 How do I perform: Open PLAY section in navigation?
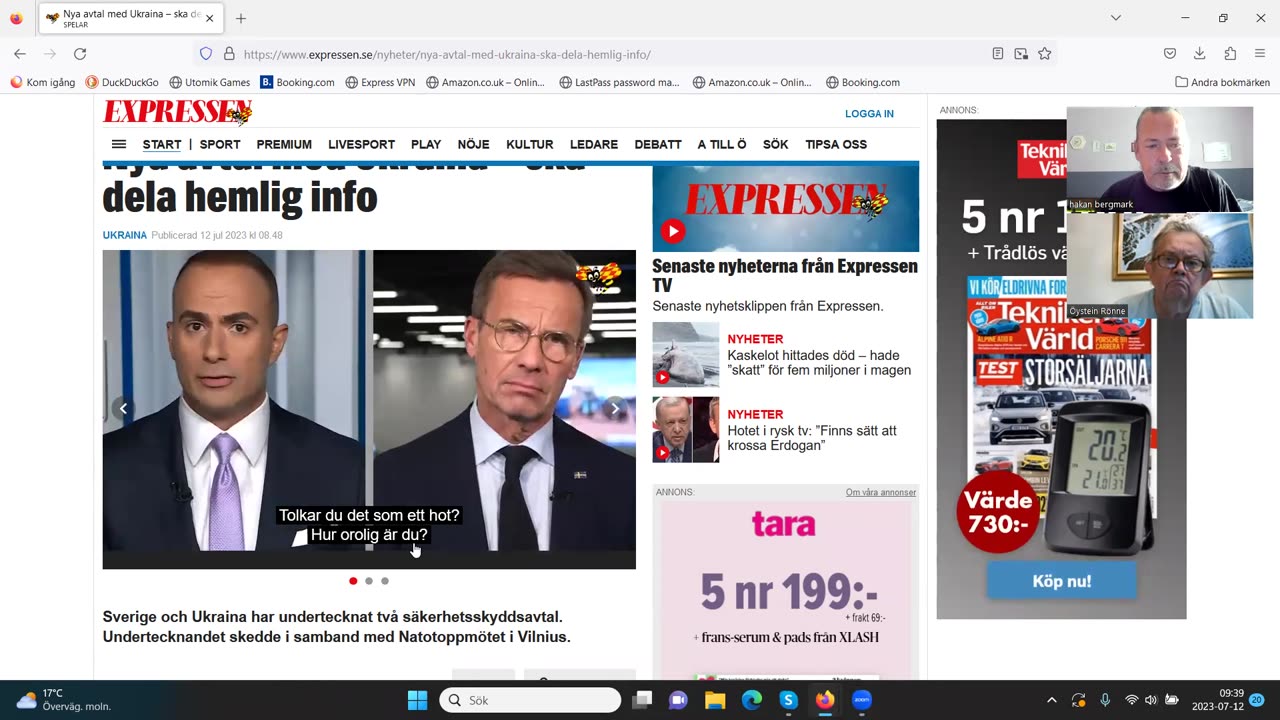click(426, 144)
